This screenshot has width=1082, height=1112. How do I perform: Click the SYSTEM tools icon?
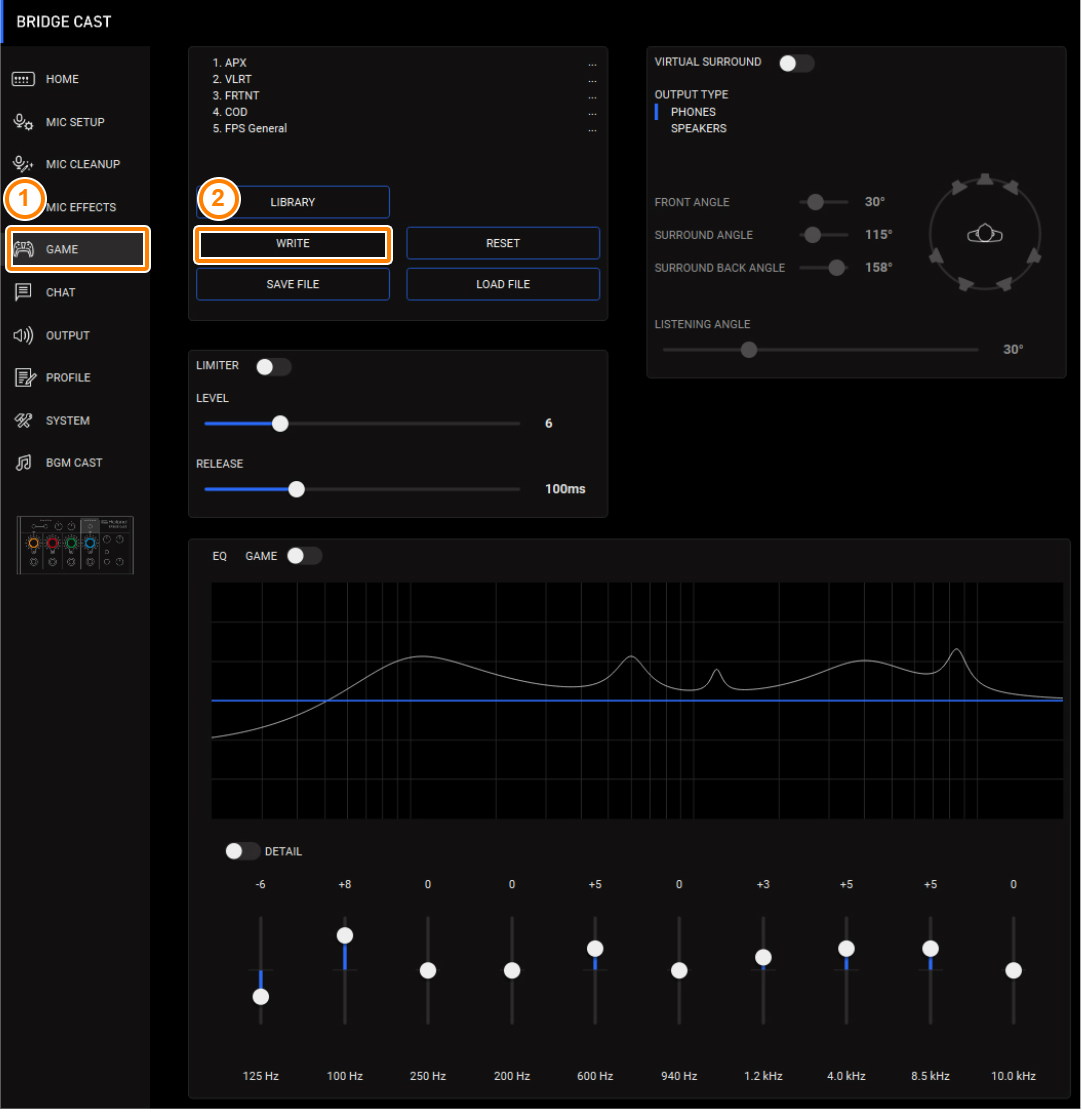[23, 421]
